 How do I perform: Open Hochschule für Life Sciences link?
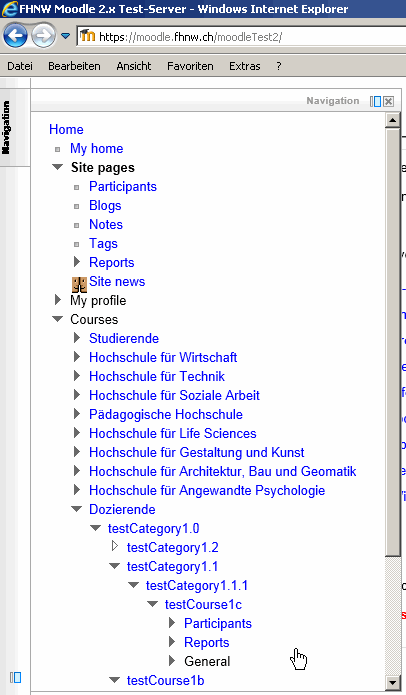pos(173,433)
